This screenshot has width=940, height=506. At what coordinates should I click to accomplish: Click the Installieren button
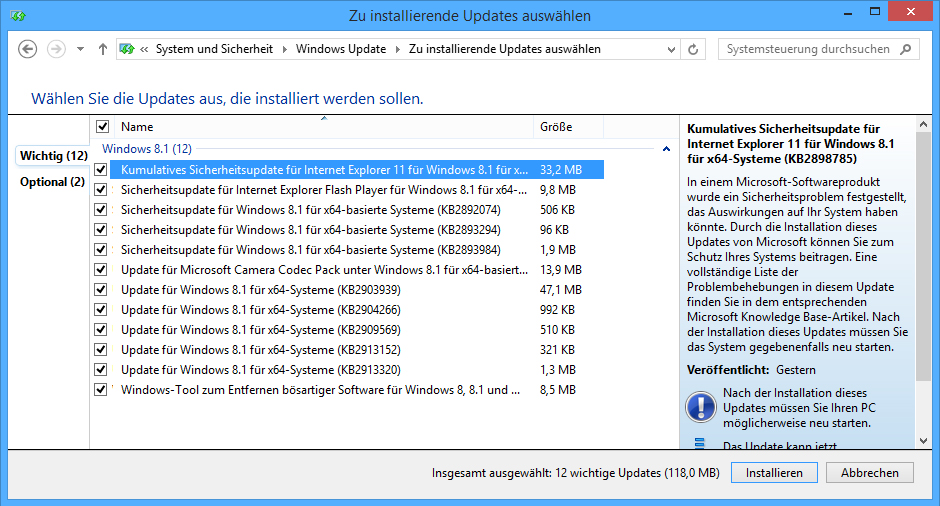coord(774,472)
